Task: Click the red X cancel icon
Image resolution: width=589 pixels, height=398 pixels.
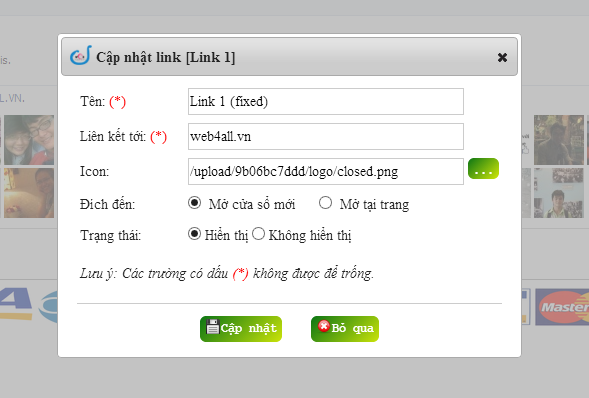Action: (x=324, y=326)
